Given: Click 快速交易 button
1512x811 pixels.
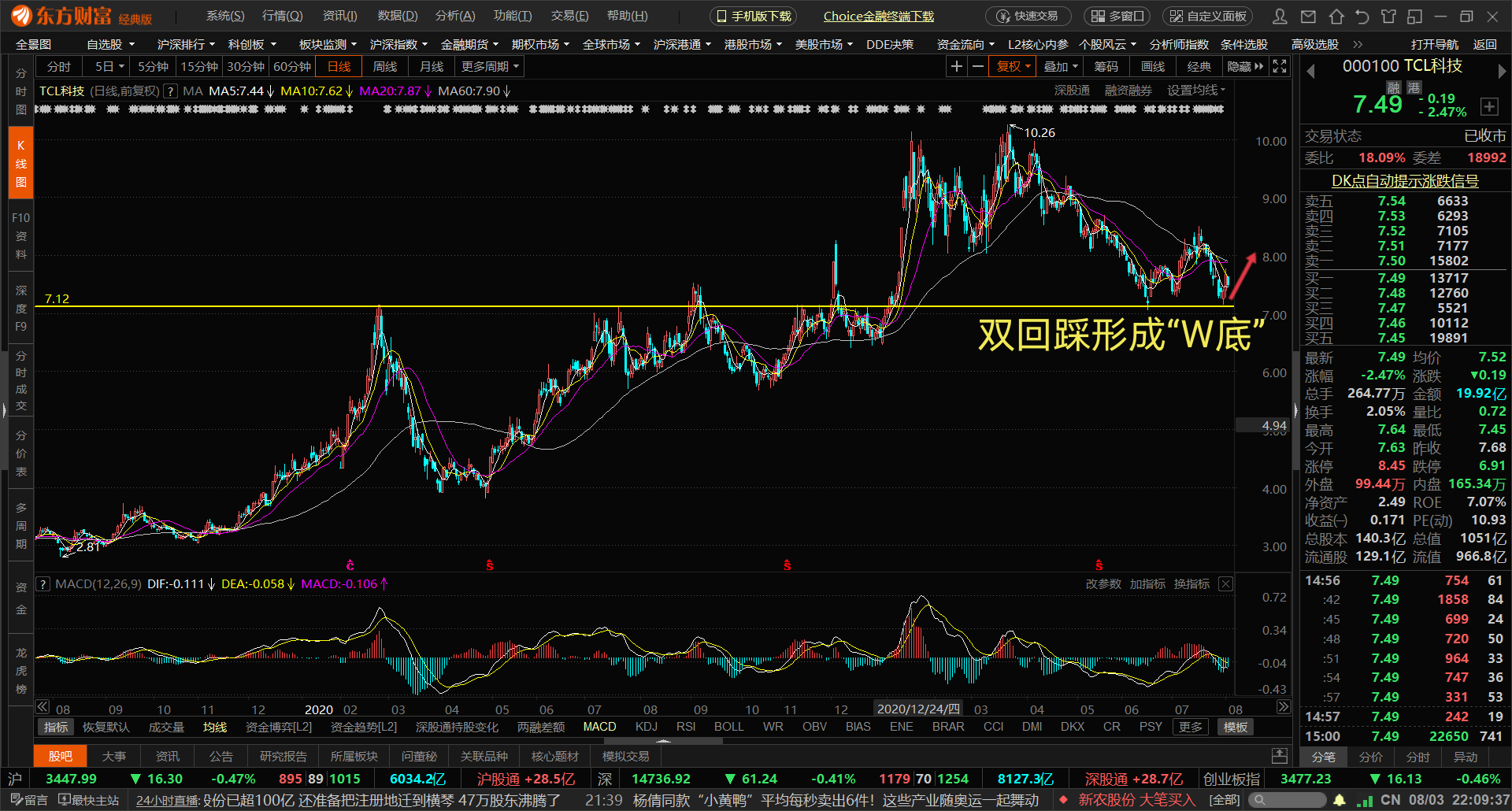Looking at the screenshot, I should pos(1028,16).
